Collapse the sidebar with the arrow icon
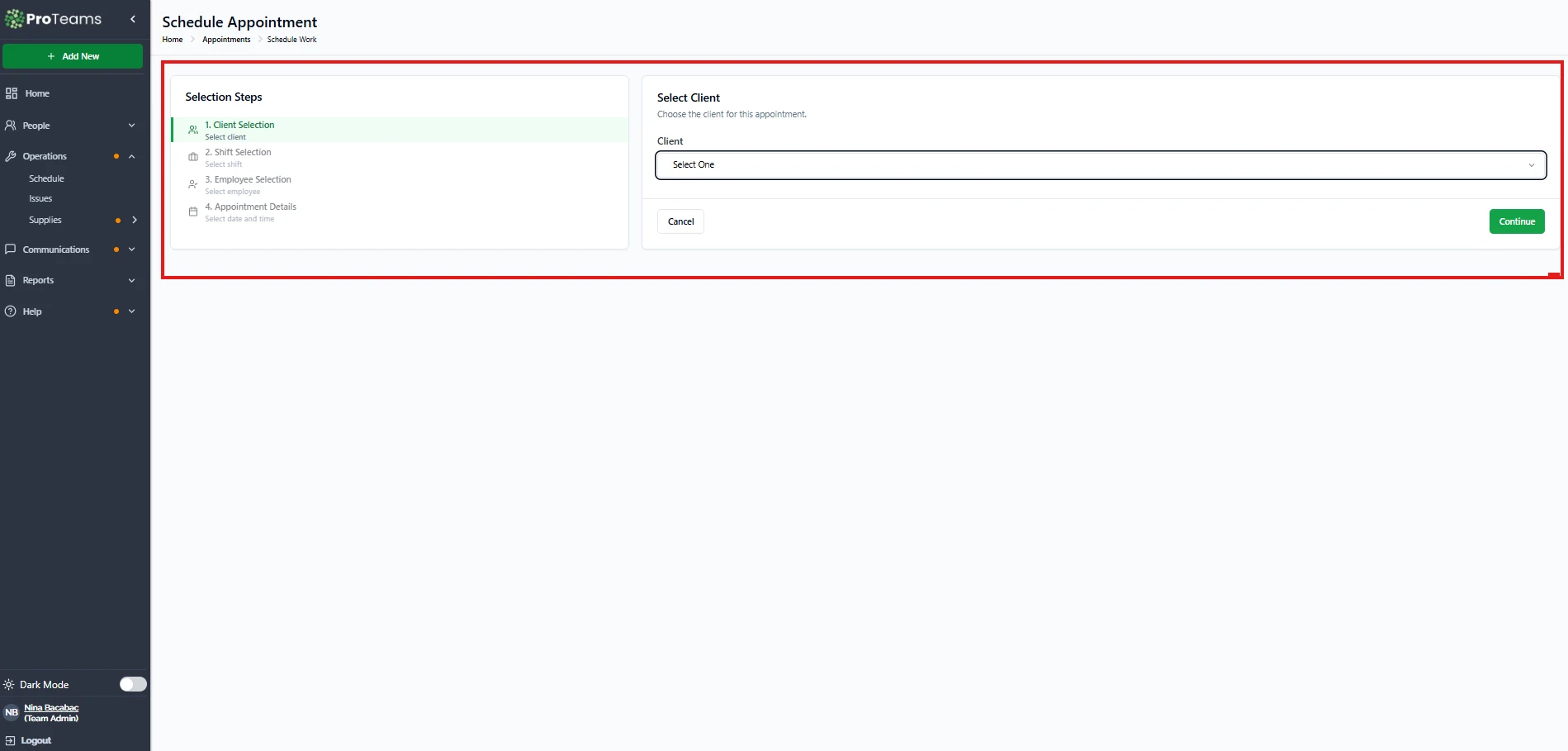 coord(133,19)
